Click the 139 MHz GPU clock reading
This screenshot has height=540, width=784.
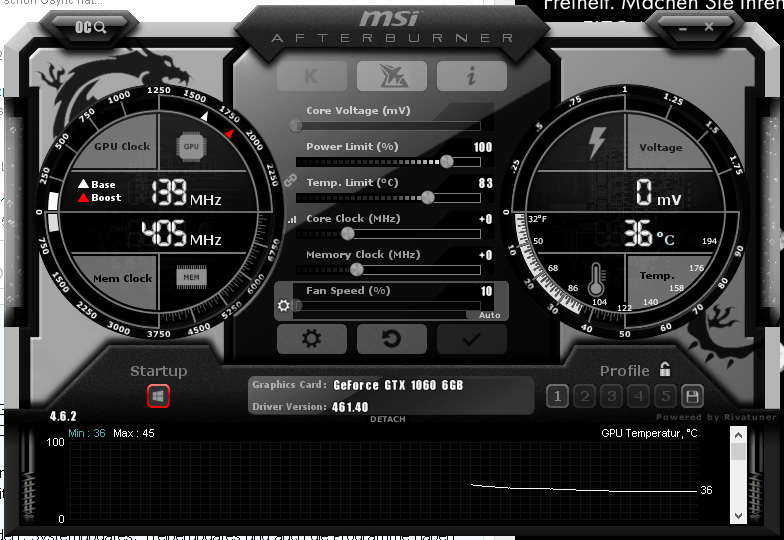point(186,192)
